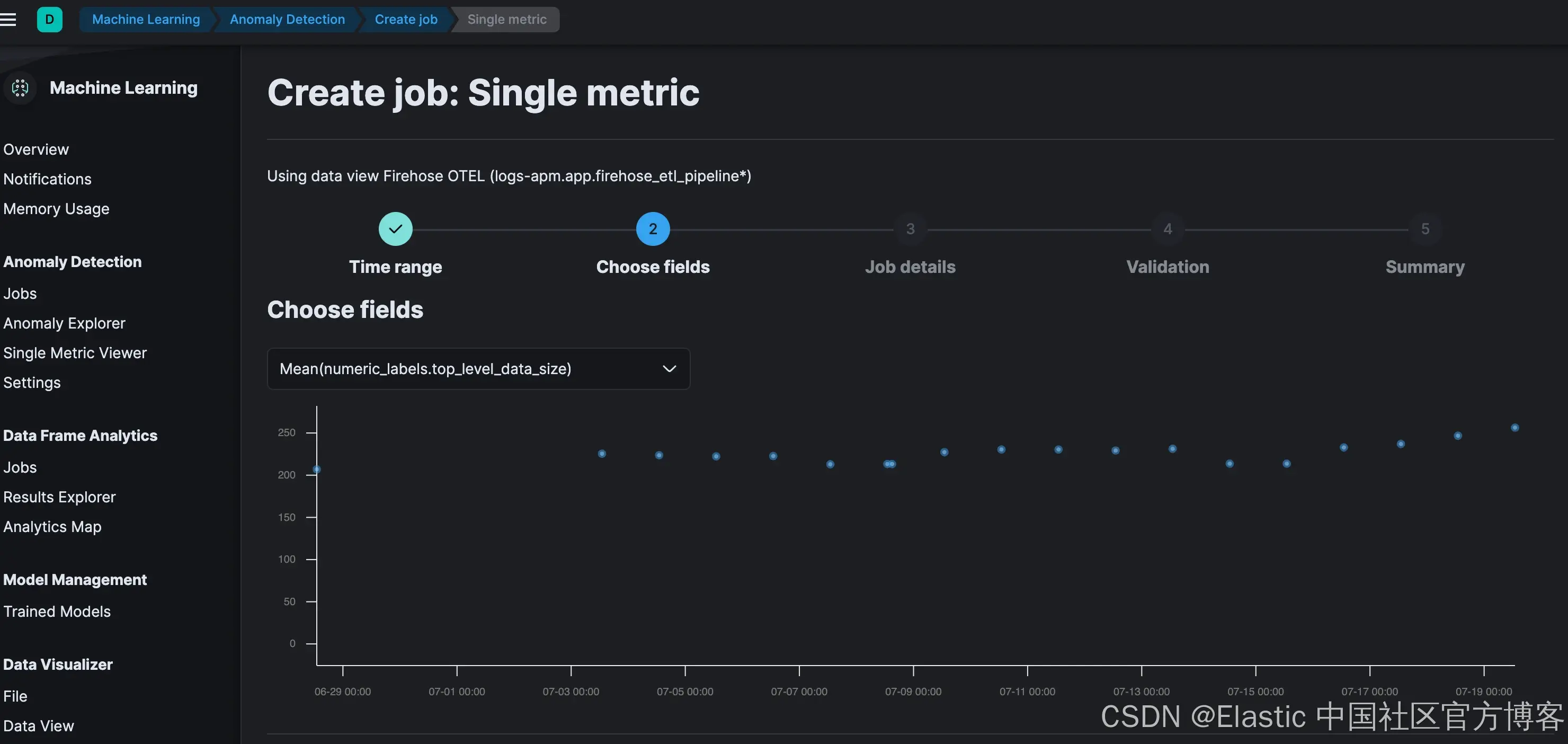The image size is (1568, 744).
Task: Click step 4 Validation circle
Action: tap(1168, 229)
